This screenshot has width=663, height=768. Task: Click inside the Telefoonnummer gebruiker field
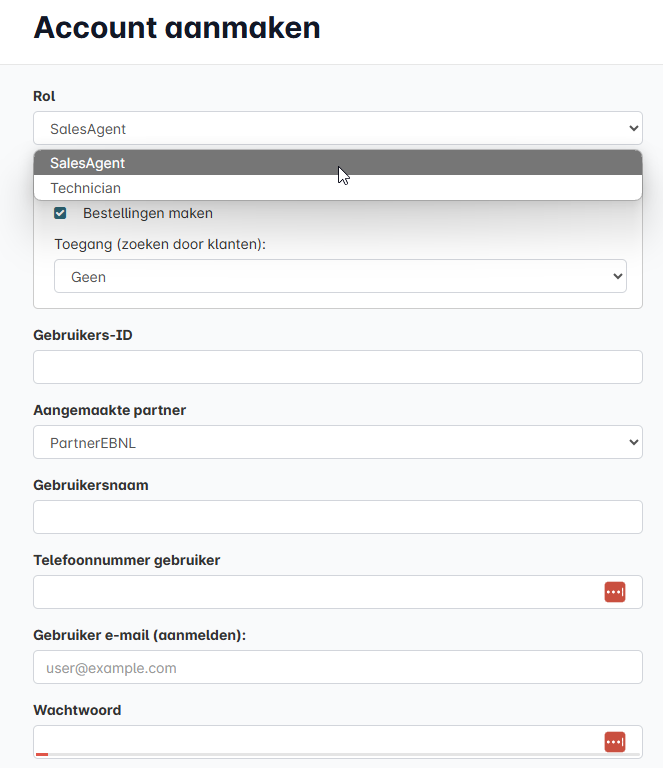point(310,592)
